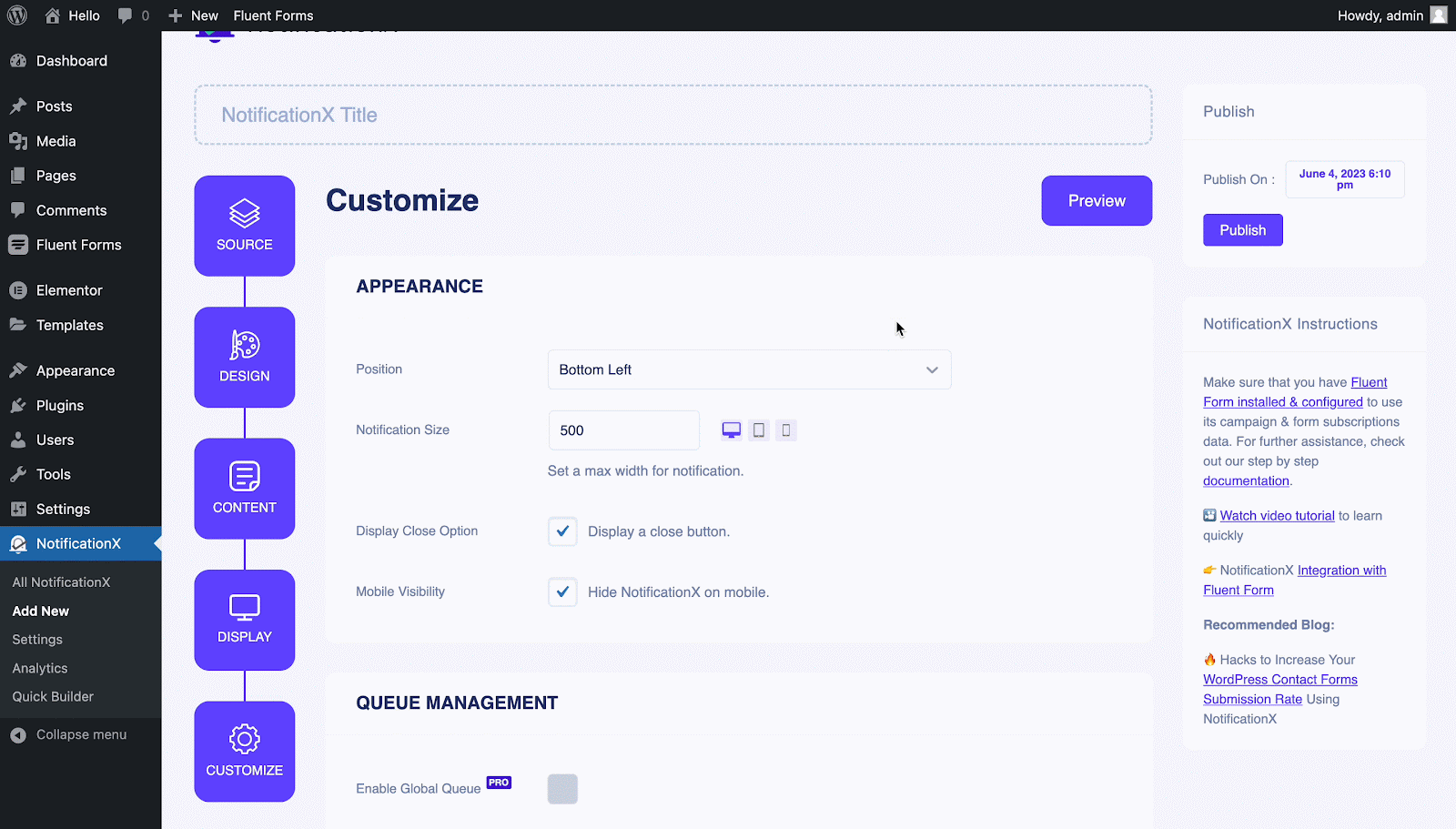The height and width of the screenshot is (829, 1456).
Task: Click the NotificationX Title input field
Action: 673,115
